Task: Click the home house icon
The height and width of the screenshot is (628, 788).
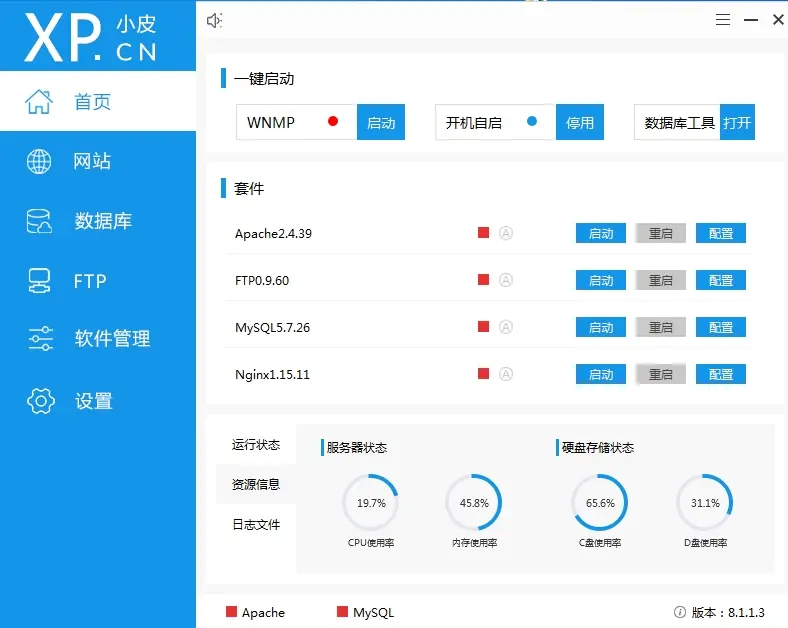Action: pos(39,101)
